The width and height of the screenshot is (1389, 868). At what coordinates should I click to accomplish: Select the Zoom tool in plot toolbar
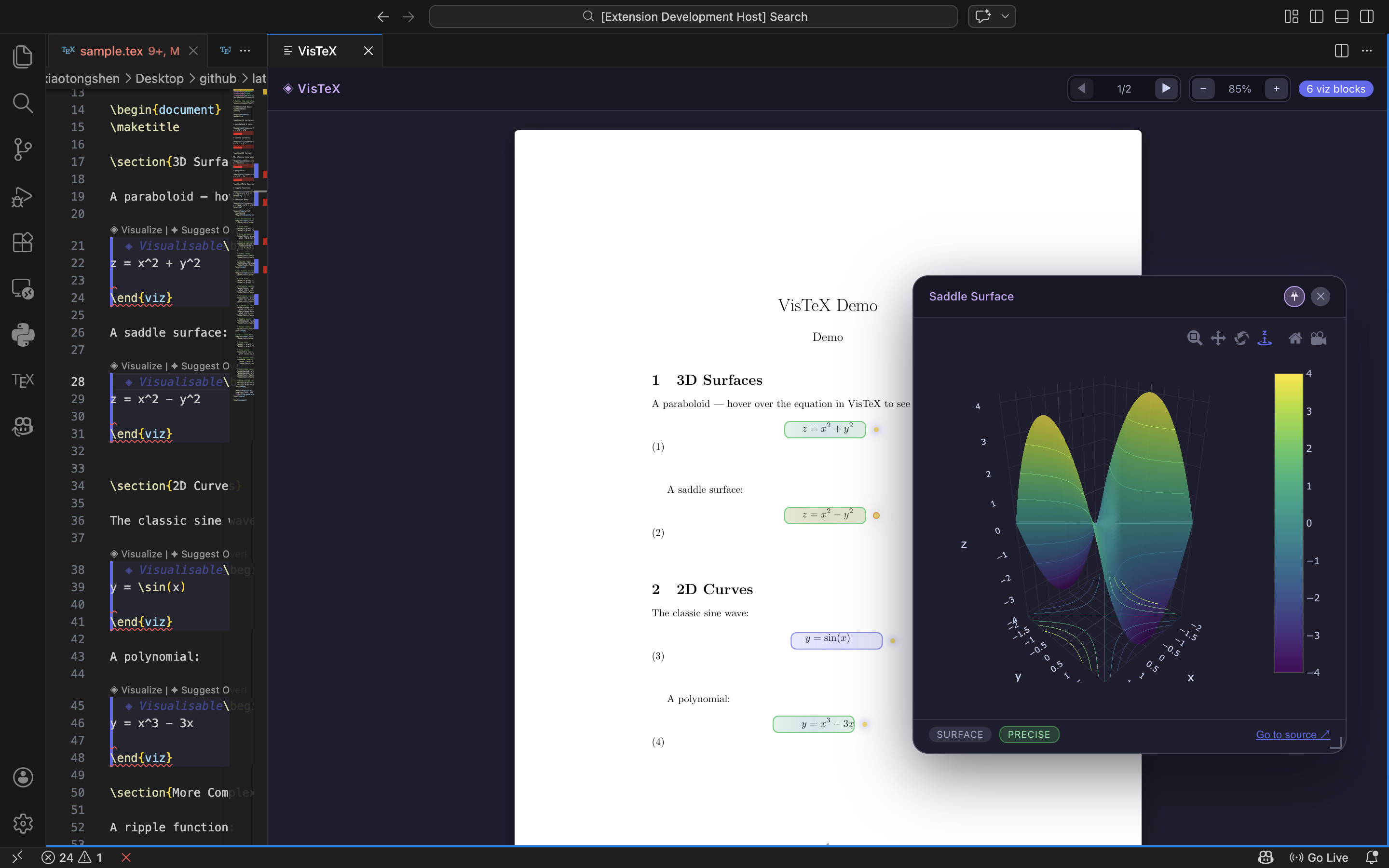click(1195, 338)
